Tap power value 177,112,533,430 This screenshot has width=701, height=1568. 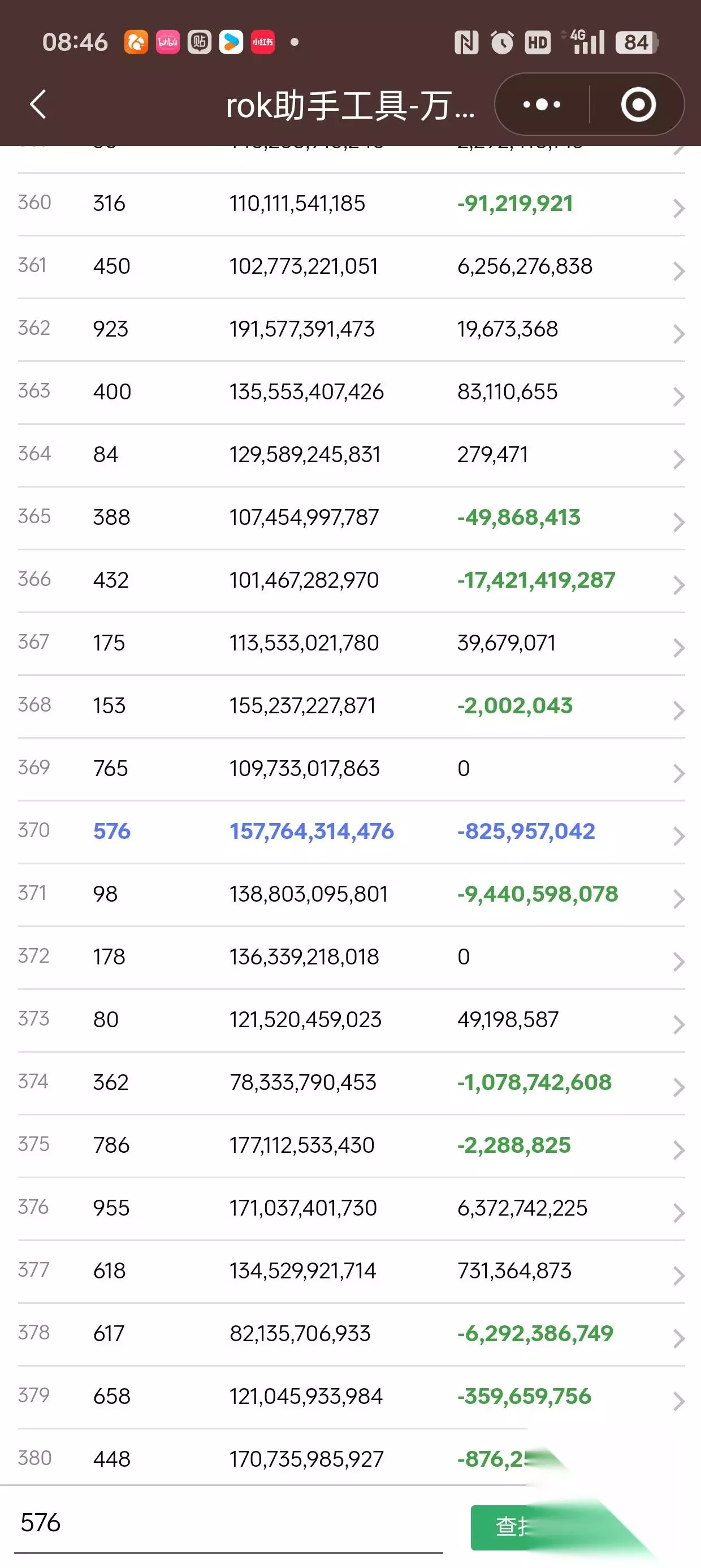[302, 1145]
